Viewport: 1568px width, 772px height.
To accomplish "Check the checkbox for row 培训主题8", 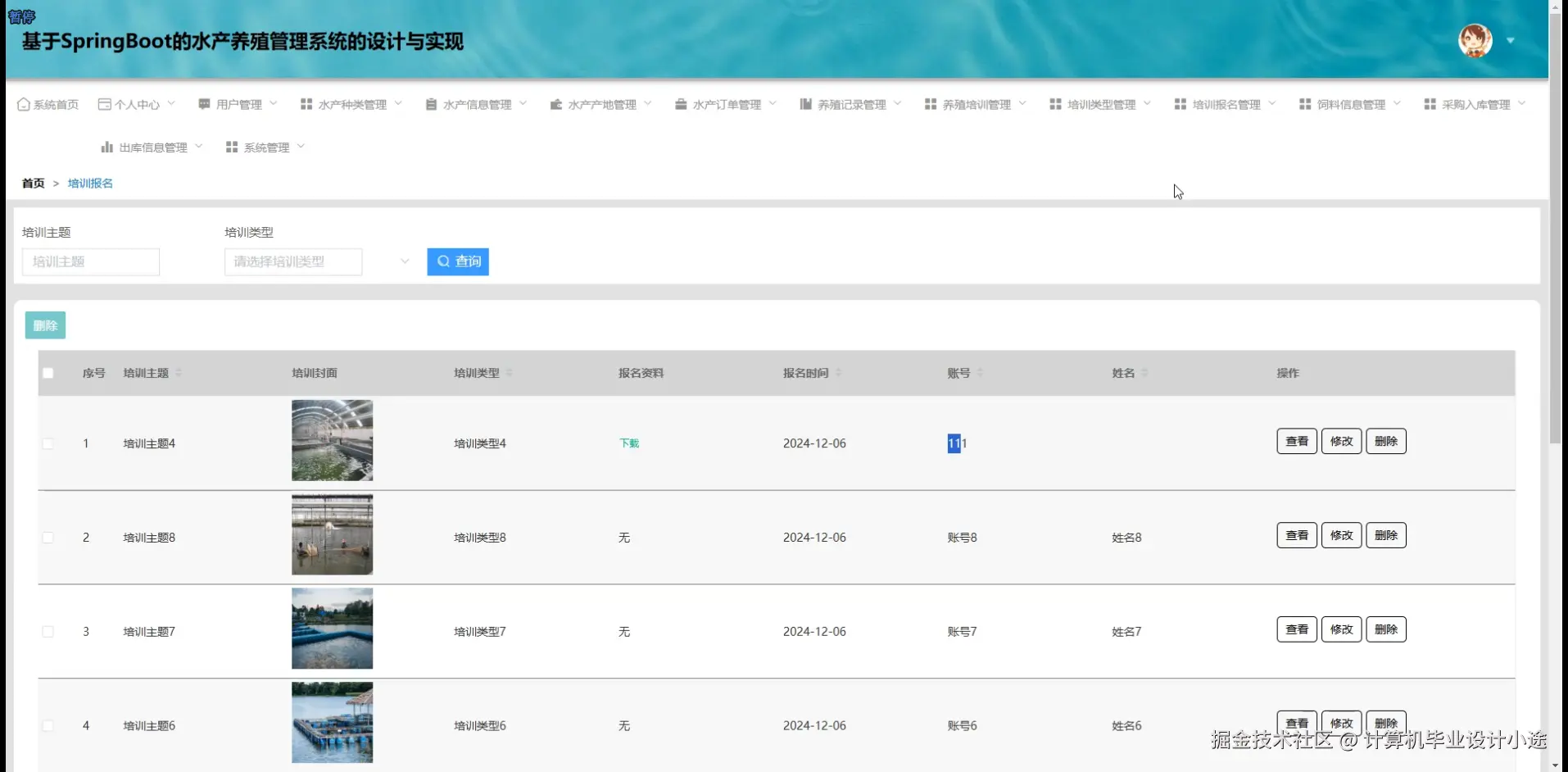I will point(48,538).
